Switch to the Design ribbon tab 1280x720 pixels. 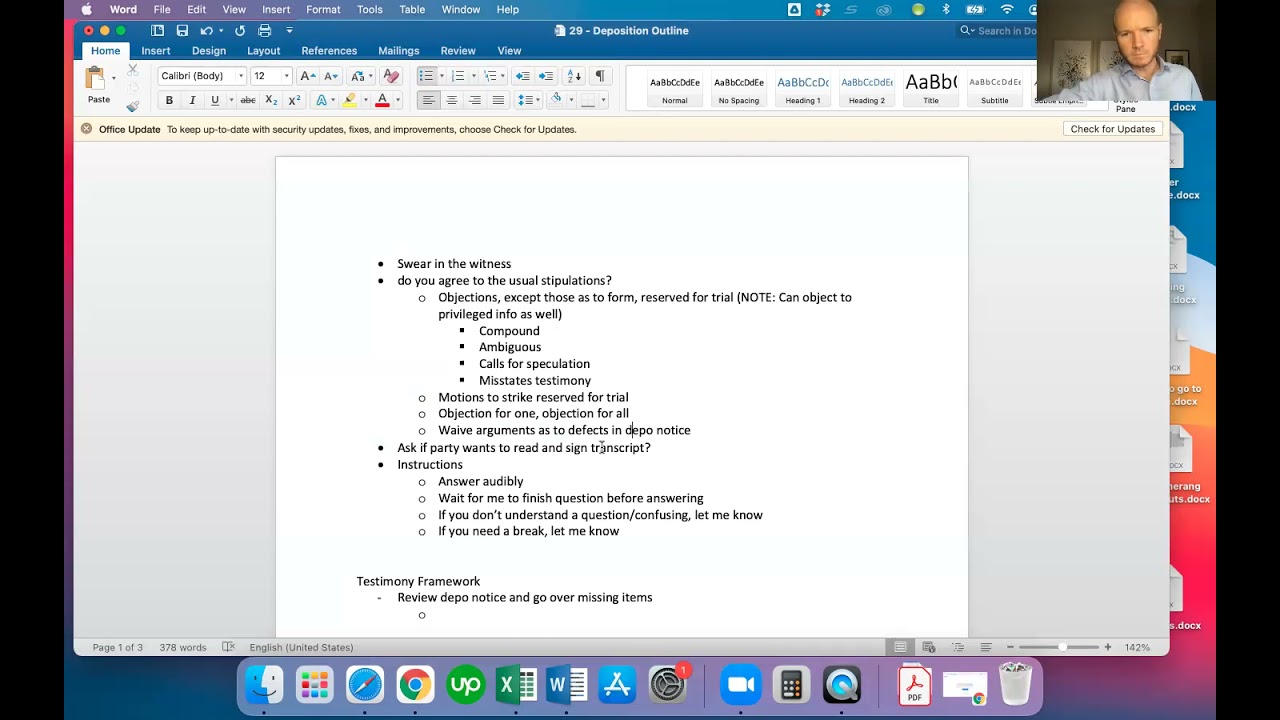[209, 51]
